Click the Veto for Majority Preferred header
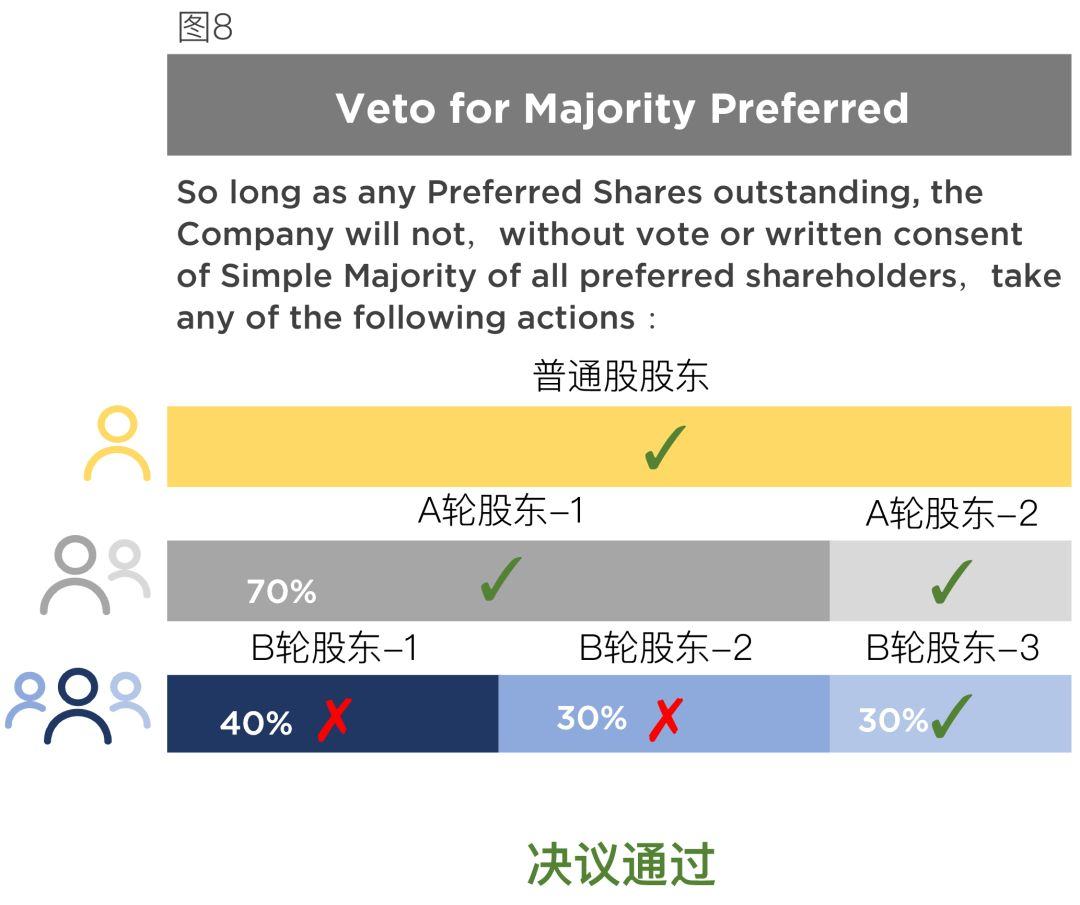This screenshot has height=905, width=1080. [x=620, y=106]
